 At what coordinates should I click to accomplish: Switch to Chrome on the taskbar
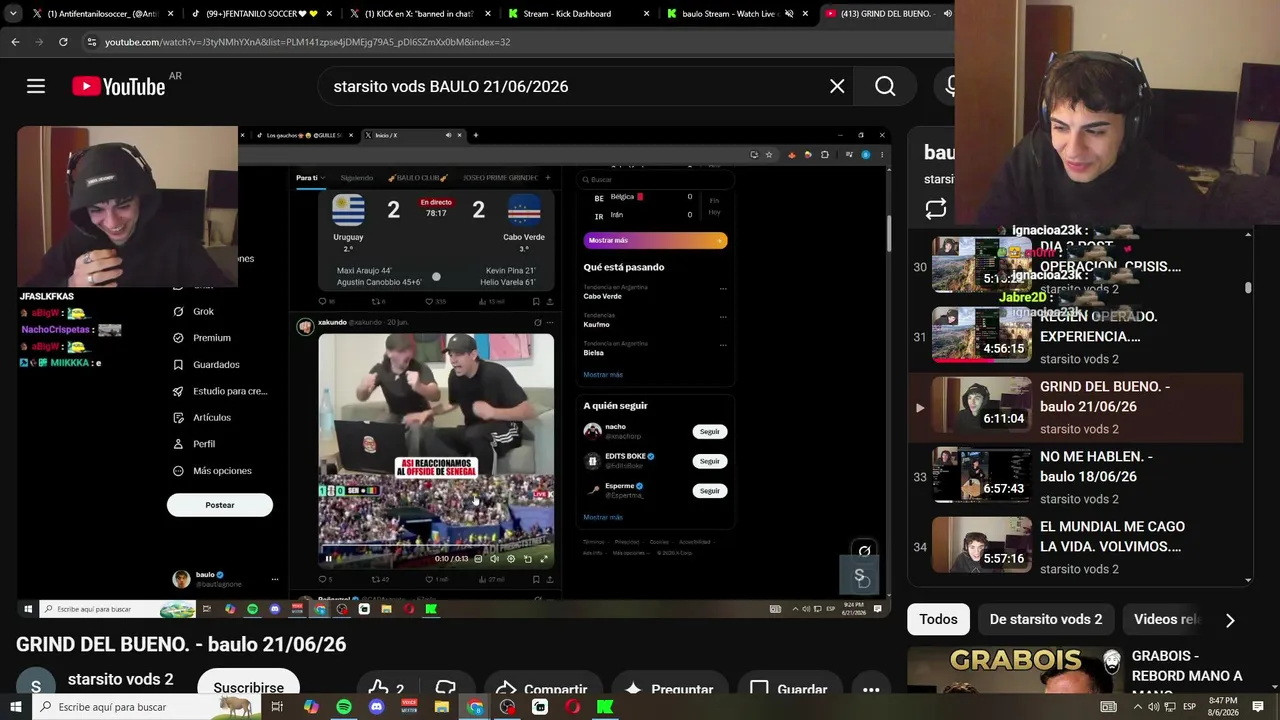475,707
